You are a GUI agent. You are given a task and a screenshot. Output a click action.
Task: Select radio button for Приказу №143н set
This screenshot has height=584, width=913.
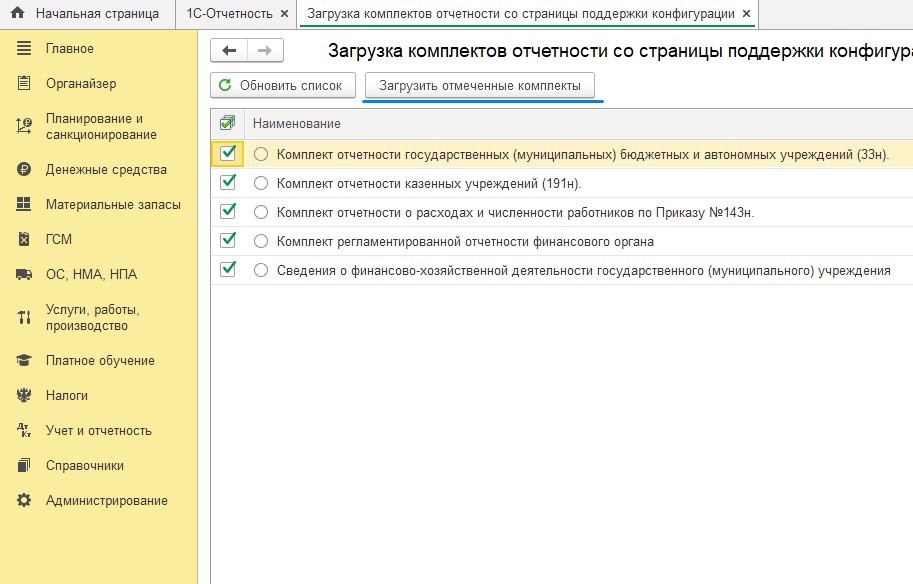261,213
